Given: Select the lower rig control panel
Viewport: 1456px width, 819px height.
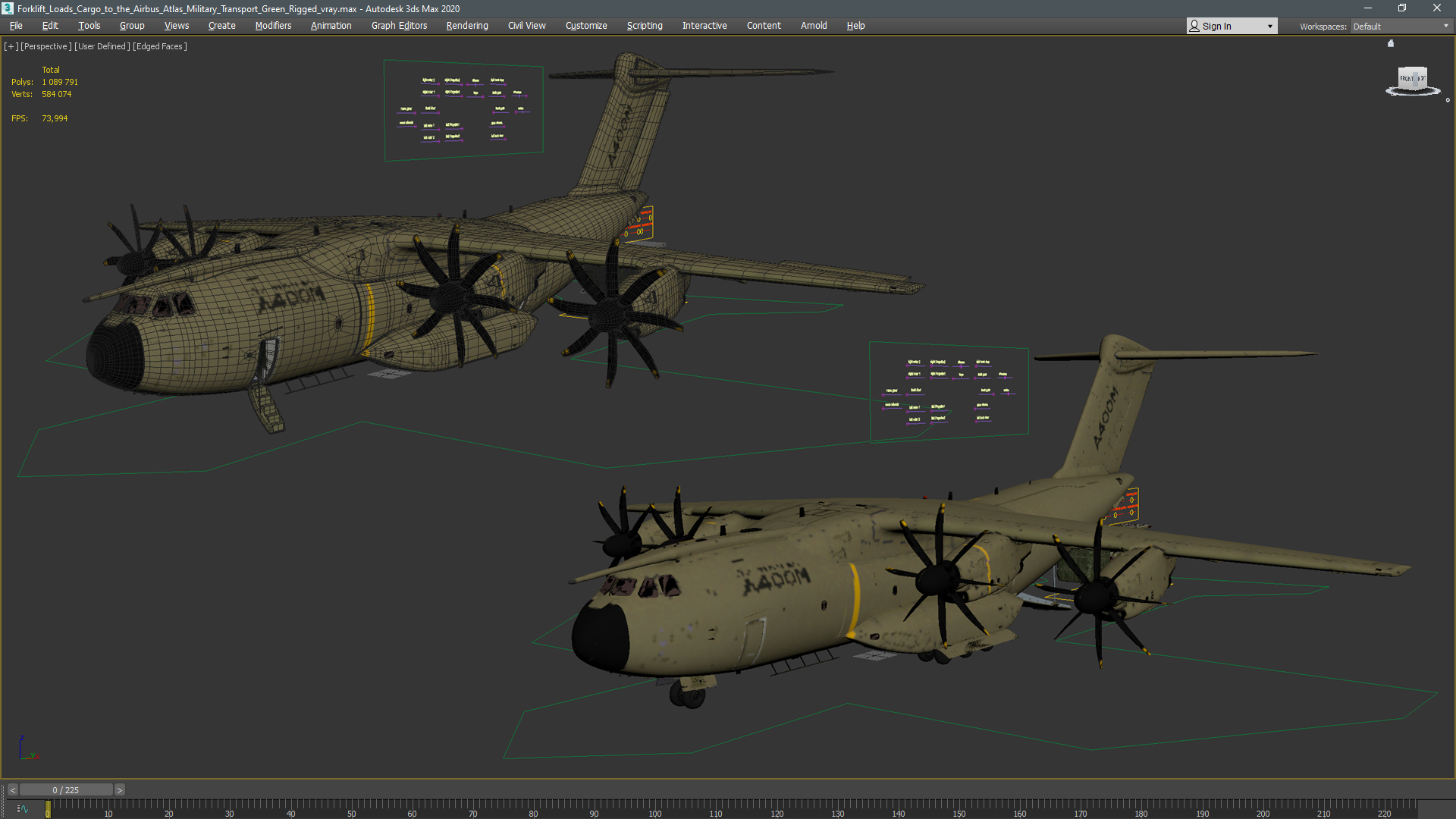Looking at the screenshot, I should (x=949, y=391).
